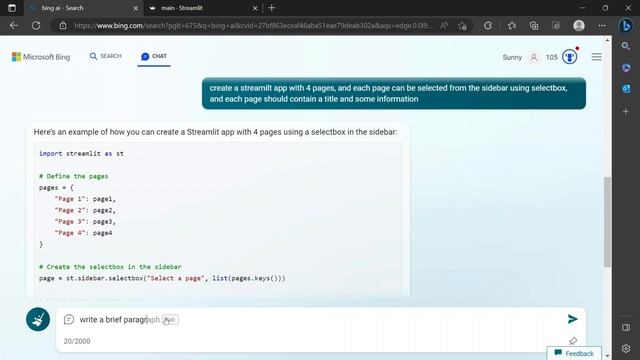Click the '# Define the pages' comment
Screen dimensions: 640x360
(73, 176)
